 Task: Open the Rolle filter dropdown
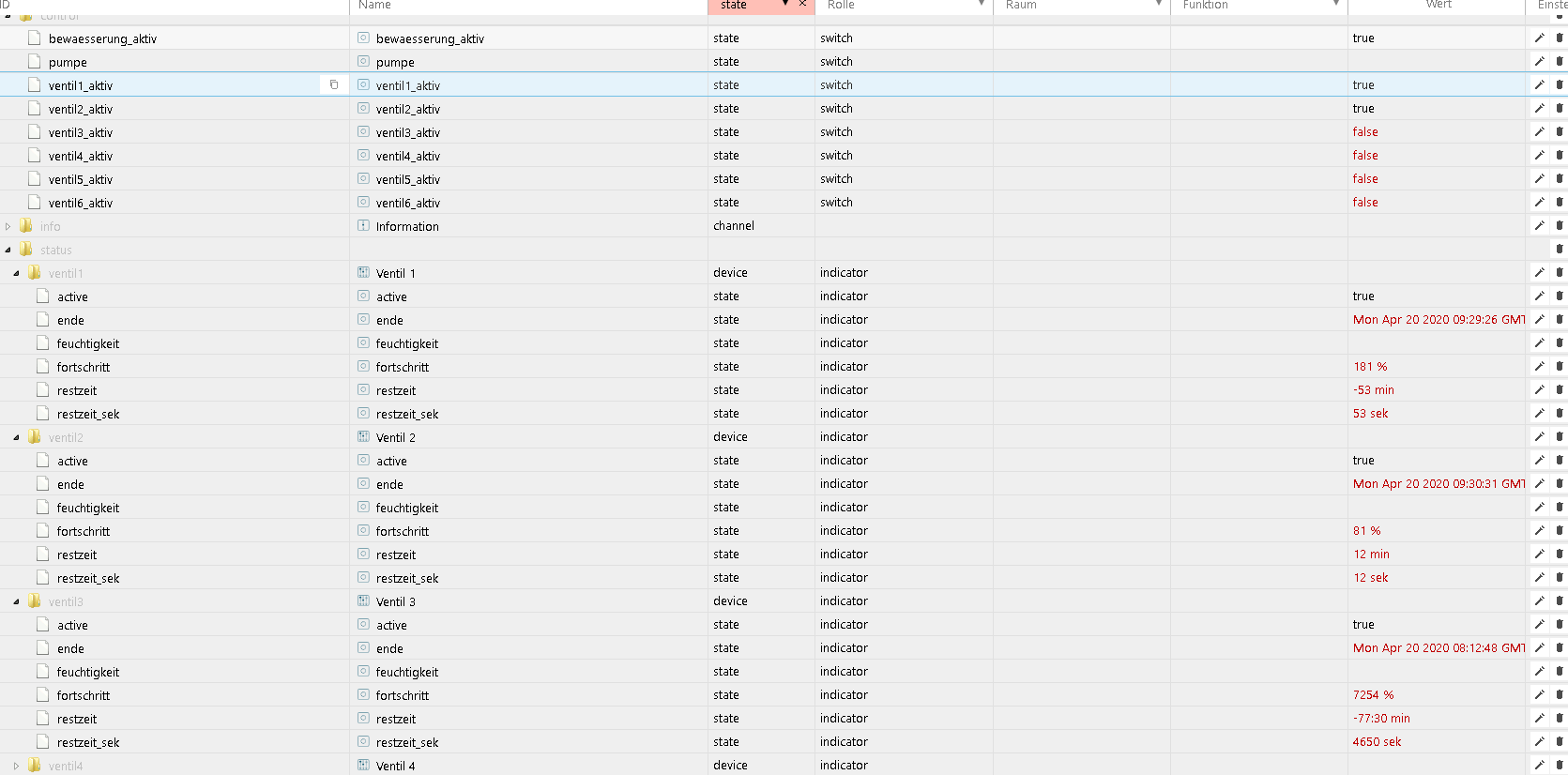click(x=982, y=5)
